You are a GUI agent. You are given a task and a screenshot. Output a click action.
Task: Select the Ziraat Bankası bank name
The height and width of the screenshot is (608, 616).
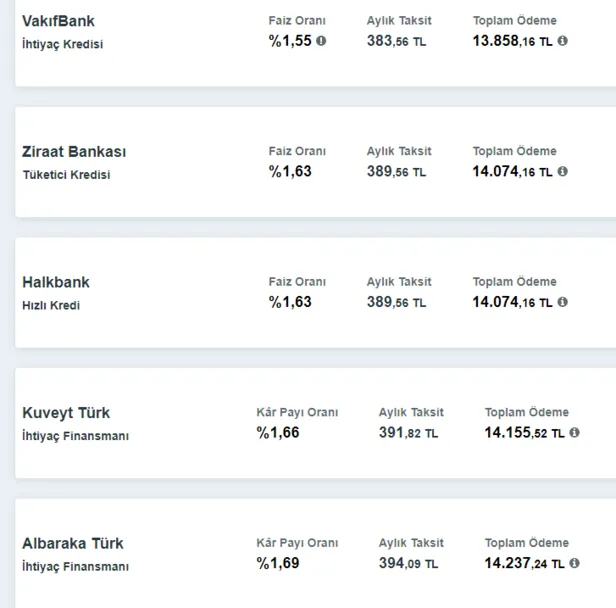pyautogui.click(x=74, y=152)
